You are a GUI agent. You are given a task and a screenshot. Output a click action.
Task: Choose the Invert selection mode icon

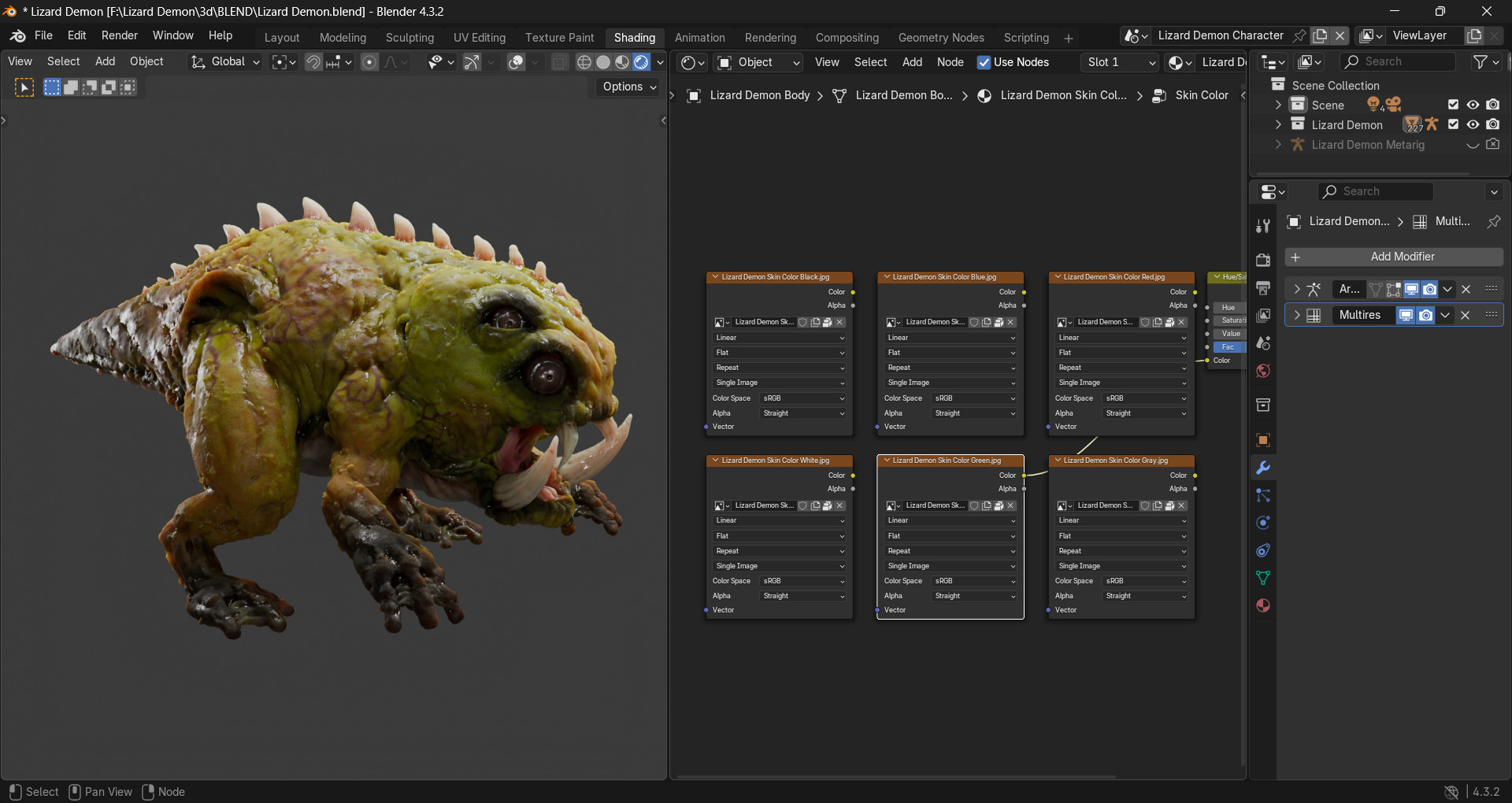coord(109,87)
